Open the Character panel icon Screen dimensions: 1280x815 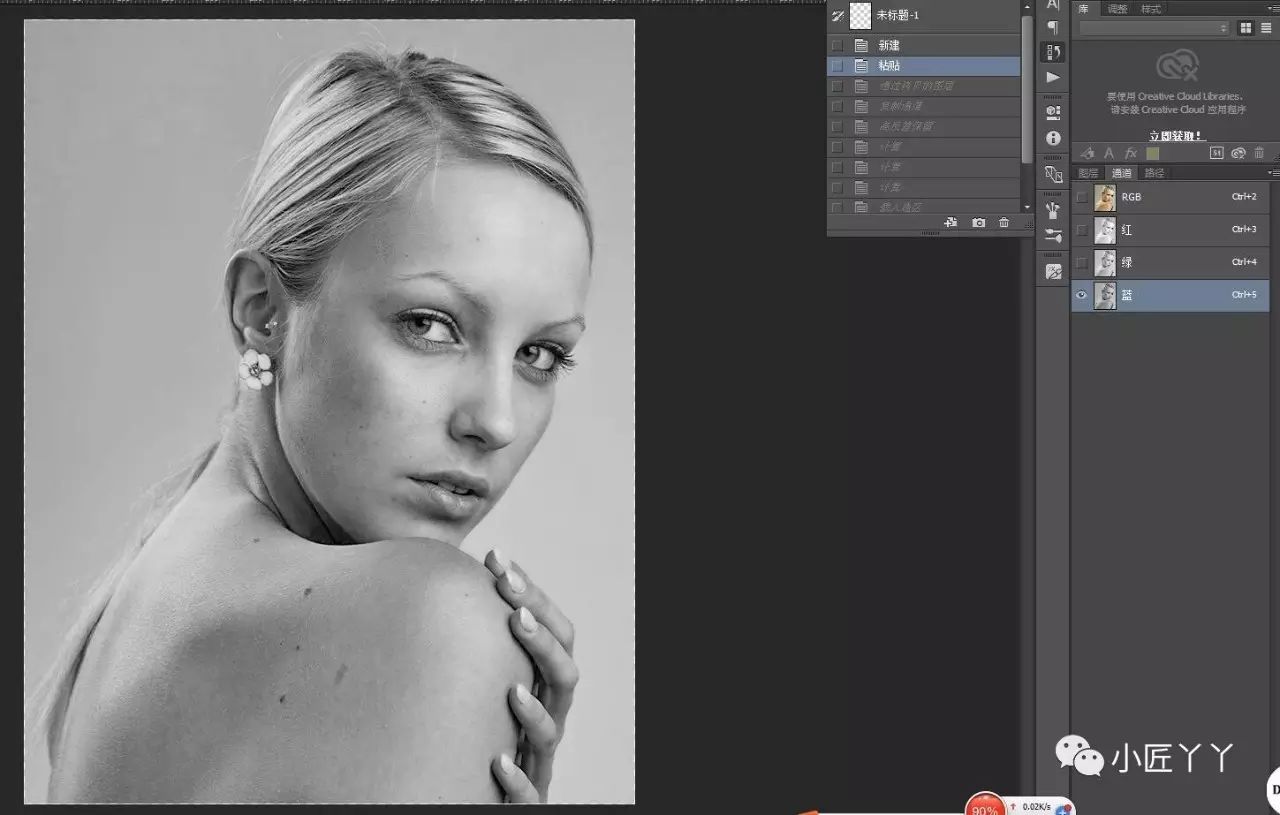click(x=1052, y=5)
